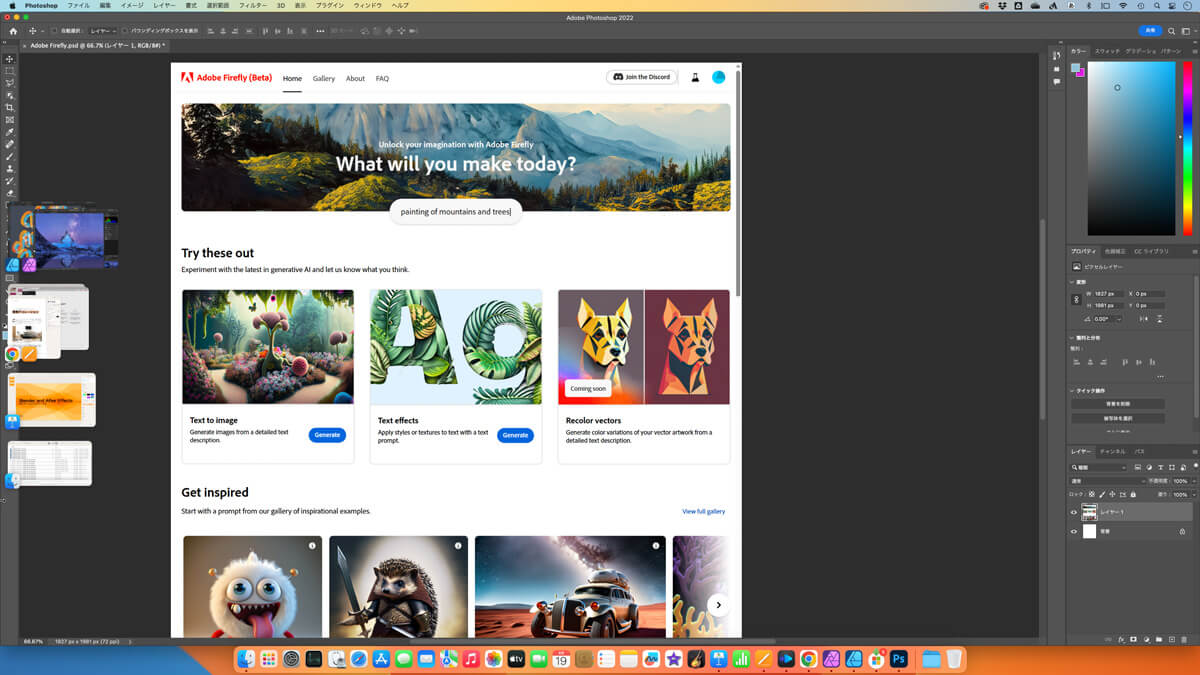The height and width of the screenshot is (675, 1200).
Task: Enable the show bounding box checkbox
Action: (x=127, y=31)
